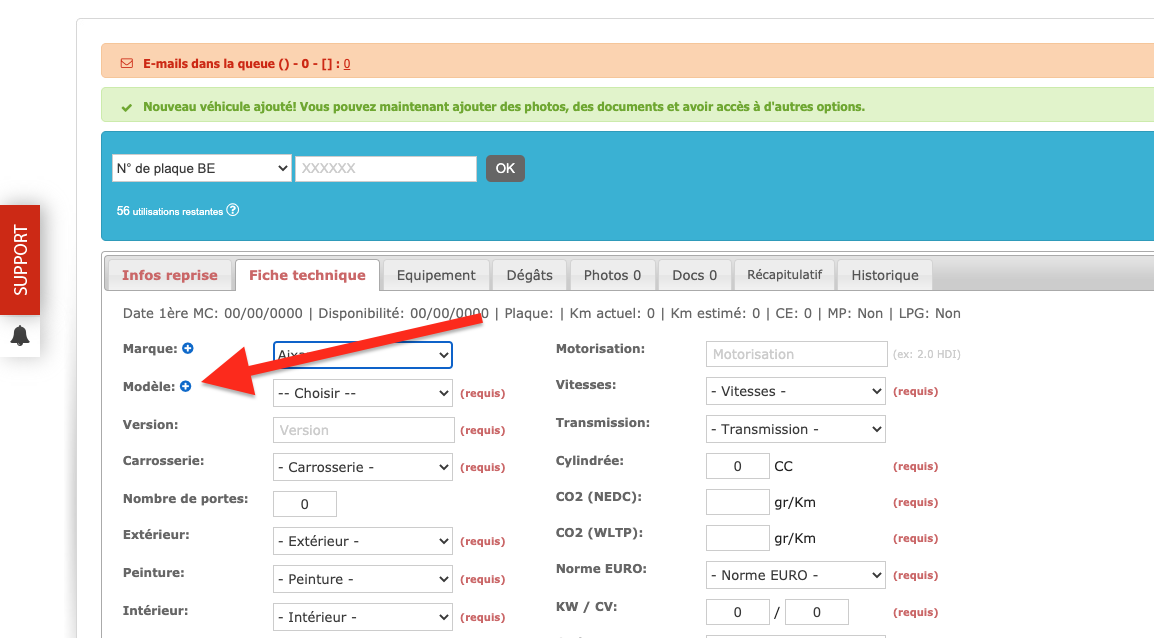The width and height of the screenshot is (1154, 638).
Task: Select the Fiche technique tab
Action: 307,275
